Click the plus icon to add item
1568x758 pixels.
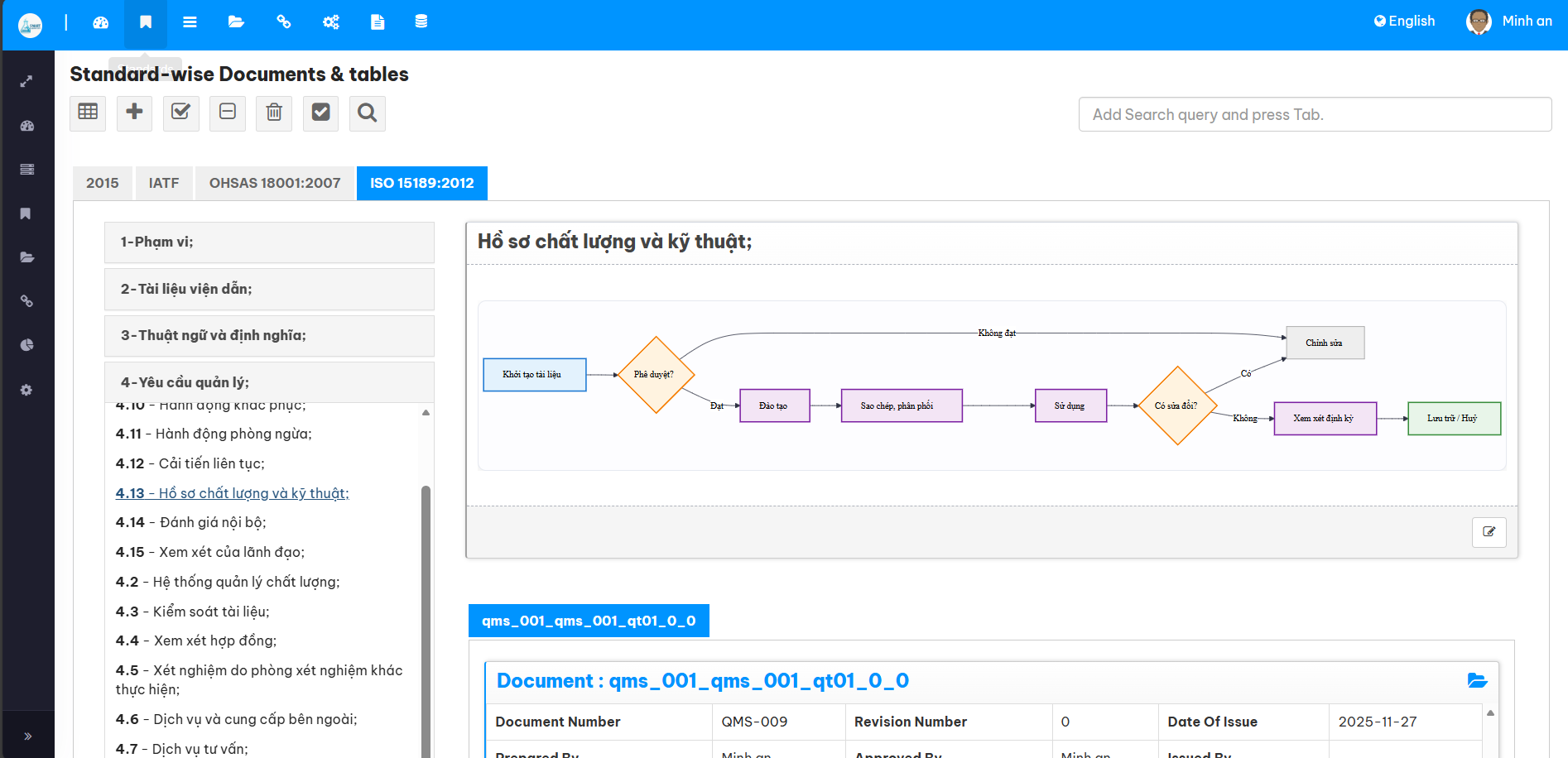134,113
